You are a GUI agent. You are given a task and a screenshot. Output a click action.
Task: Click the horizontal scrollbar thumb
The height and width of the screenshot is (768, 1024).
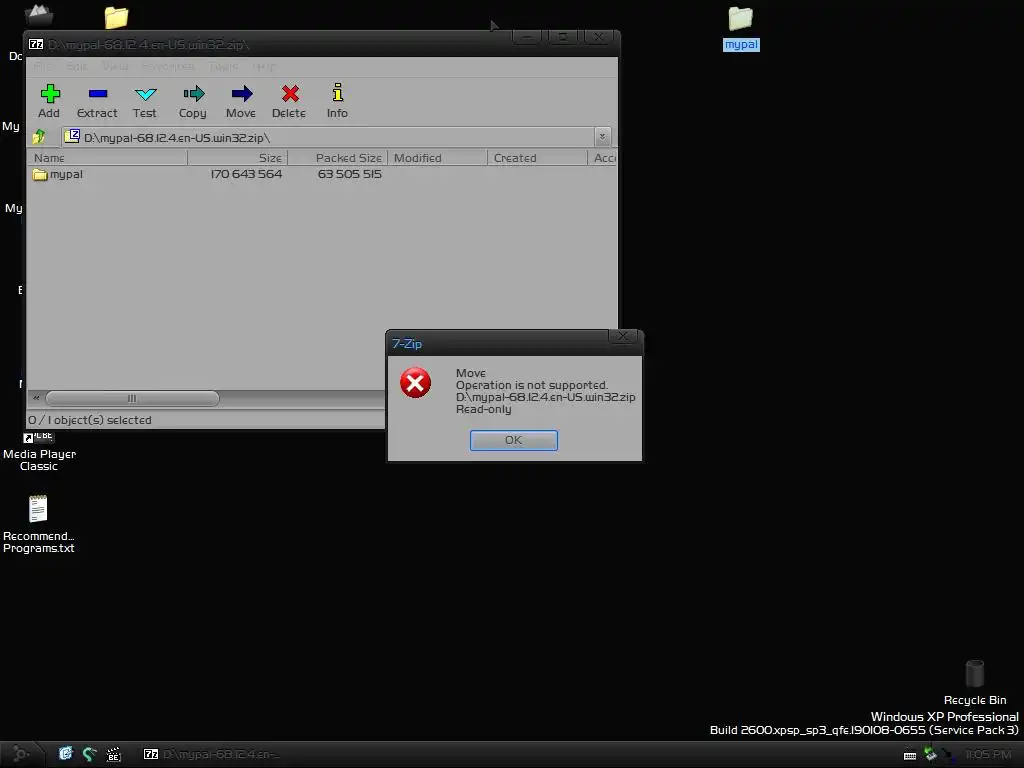(x=133, y=398)
